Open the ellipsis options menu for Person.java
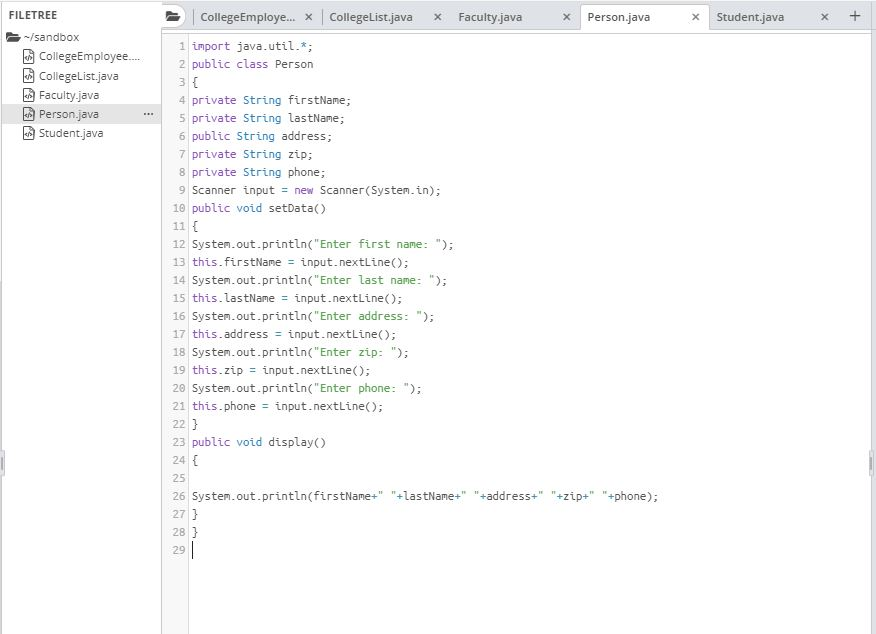 148,114
